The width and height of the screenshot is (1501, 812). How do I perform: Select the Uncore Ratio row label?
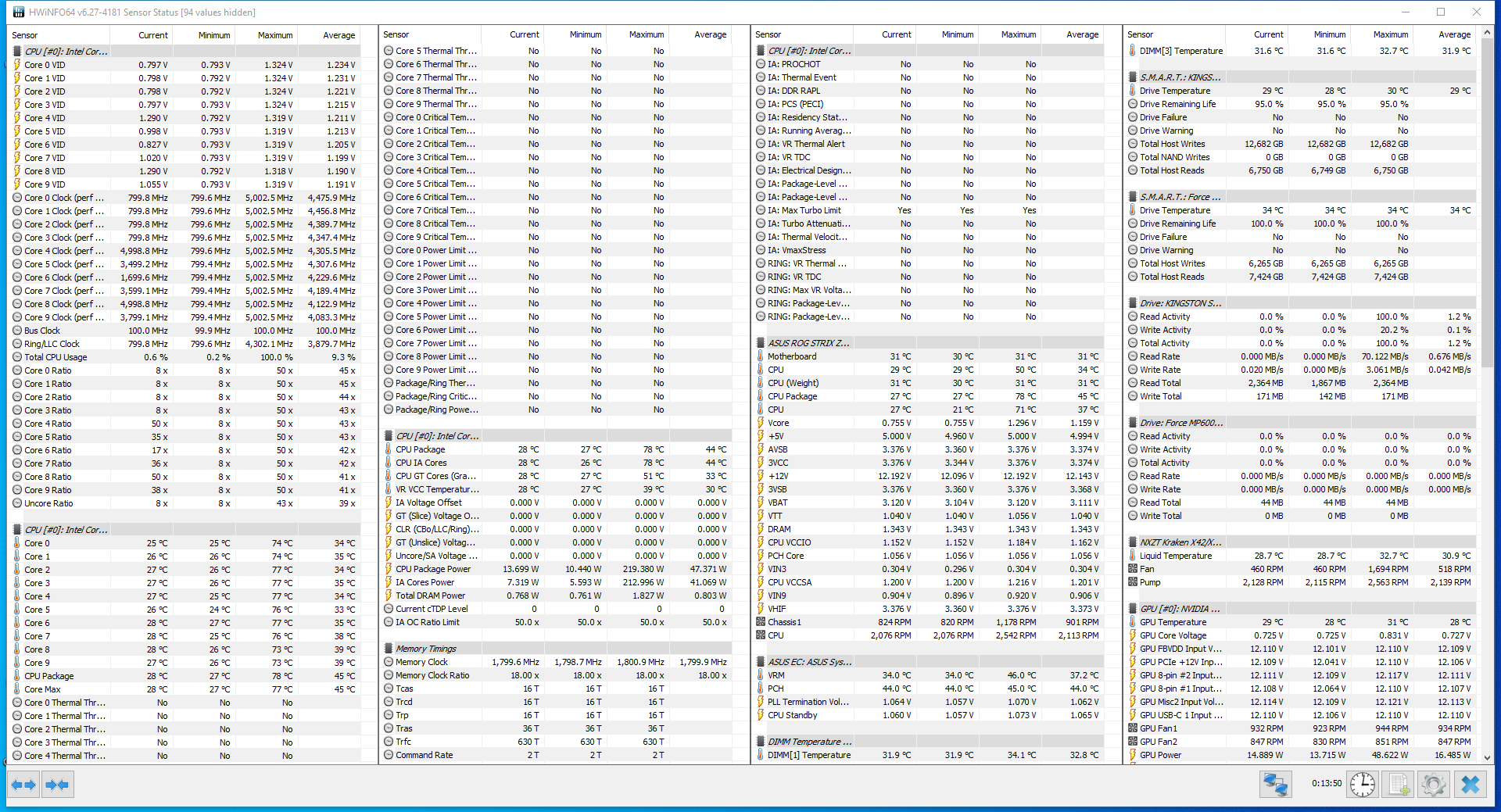tap(48, 503)
